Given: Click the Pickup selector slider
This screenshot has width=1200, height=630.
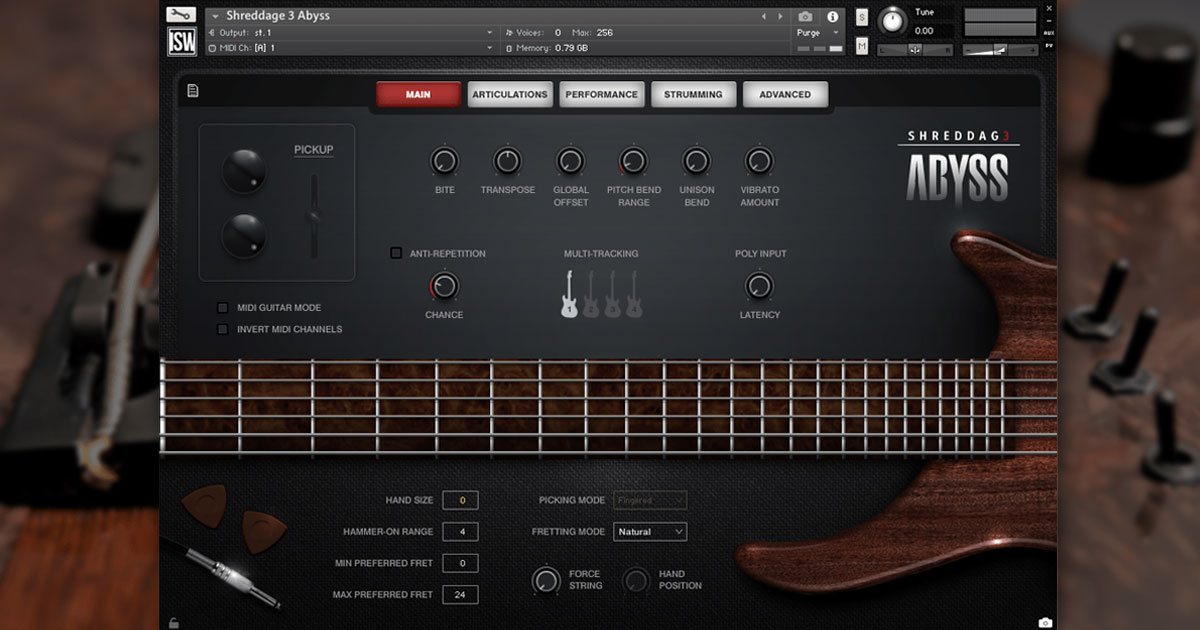Looking at the screenshot, I should [314, 215].
